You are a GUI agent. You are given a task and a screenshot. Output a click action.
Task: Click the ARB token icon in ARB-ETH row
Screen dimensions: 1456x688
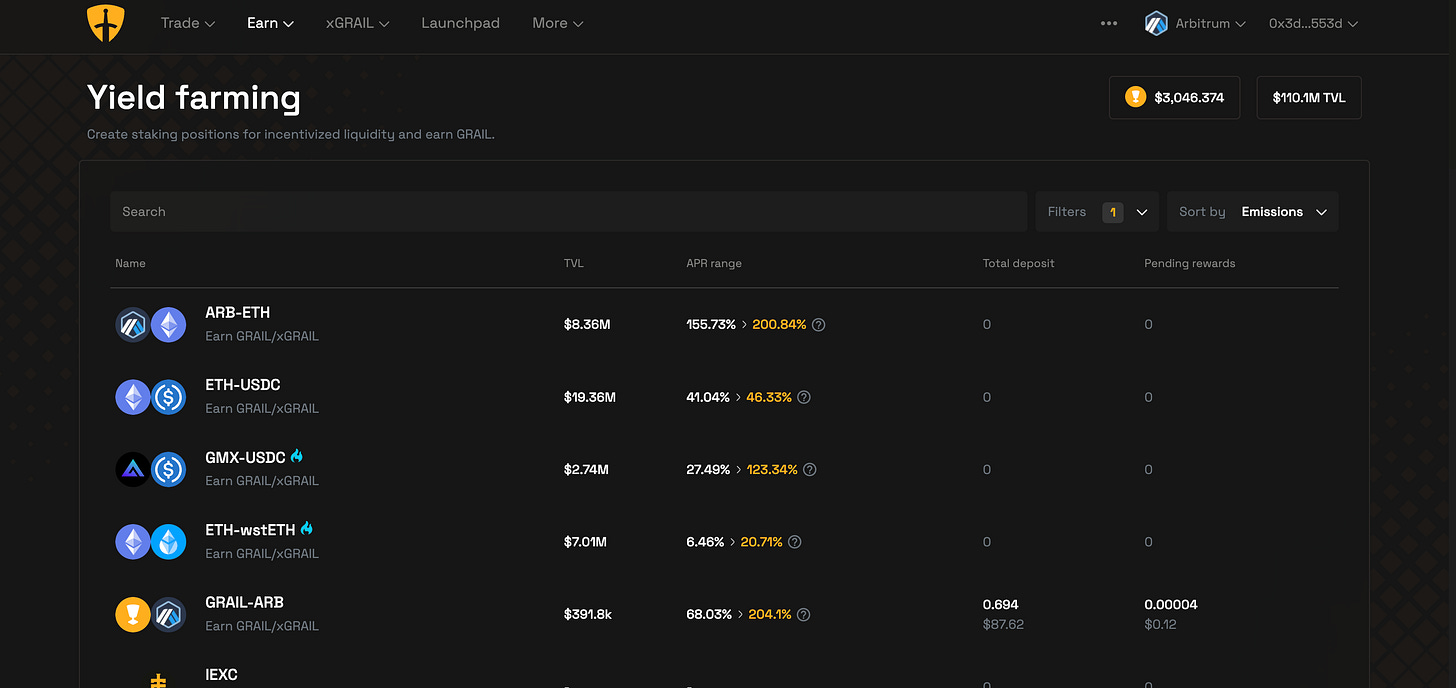[x=132, y=325]
